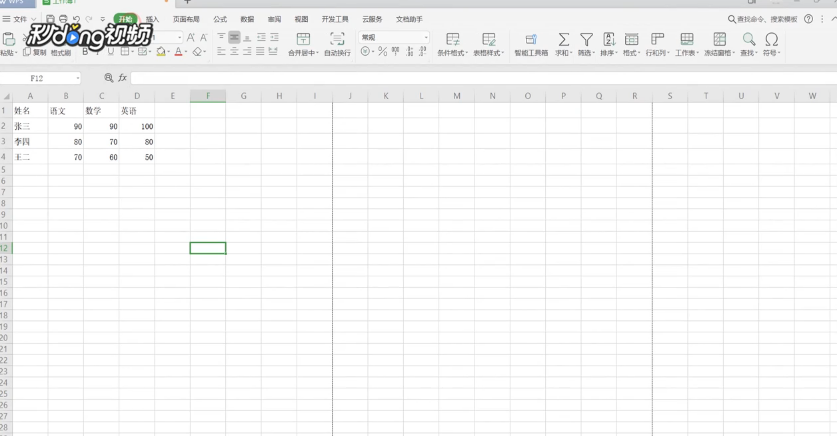The width and height of the screenshot is (837, 436).
Task: Toggle Bold formatting
Action: click(85, 52)
